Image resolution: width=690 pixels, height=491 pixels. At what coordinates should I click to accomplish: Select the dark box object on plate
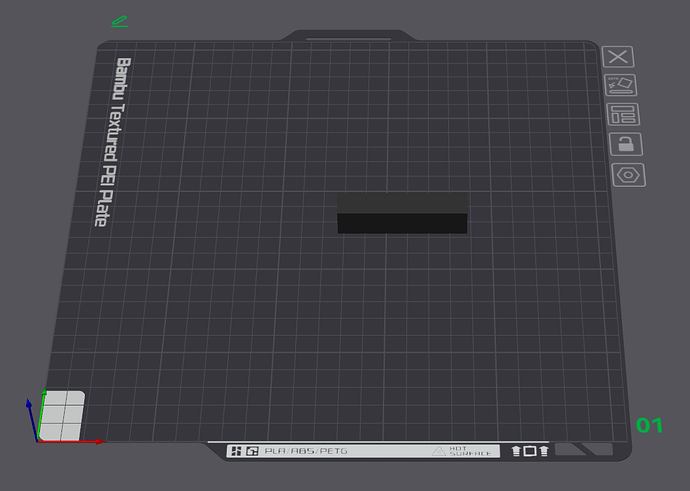402,213
